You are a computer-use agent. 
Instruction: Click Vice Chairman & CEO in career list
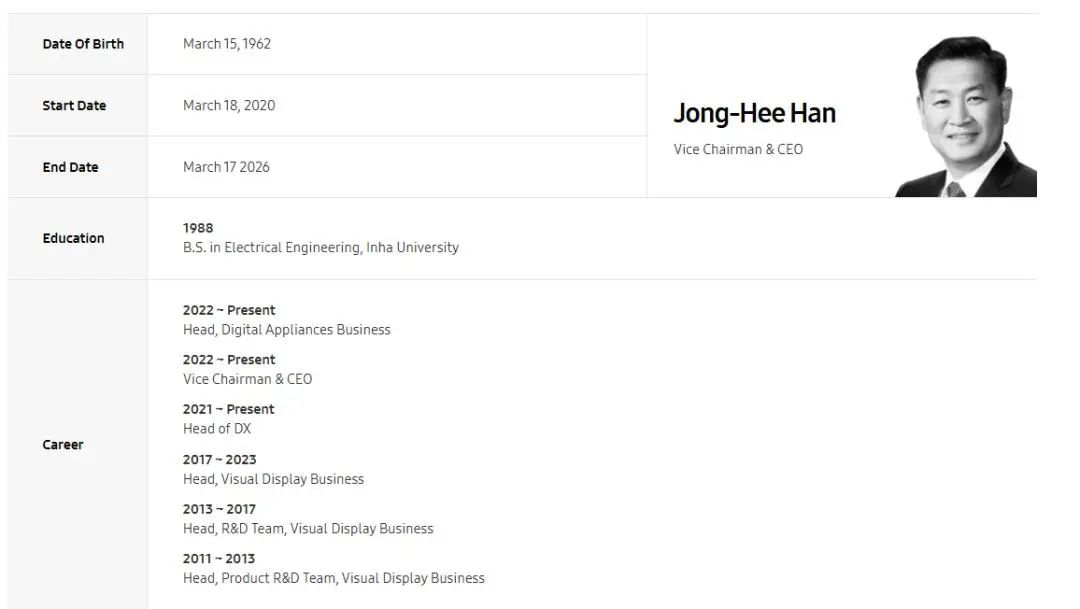(247, 380)
